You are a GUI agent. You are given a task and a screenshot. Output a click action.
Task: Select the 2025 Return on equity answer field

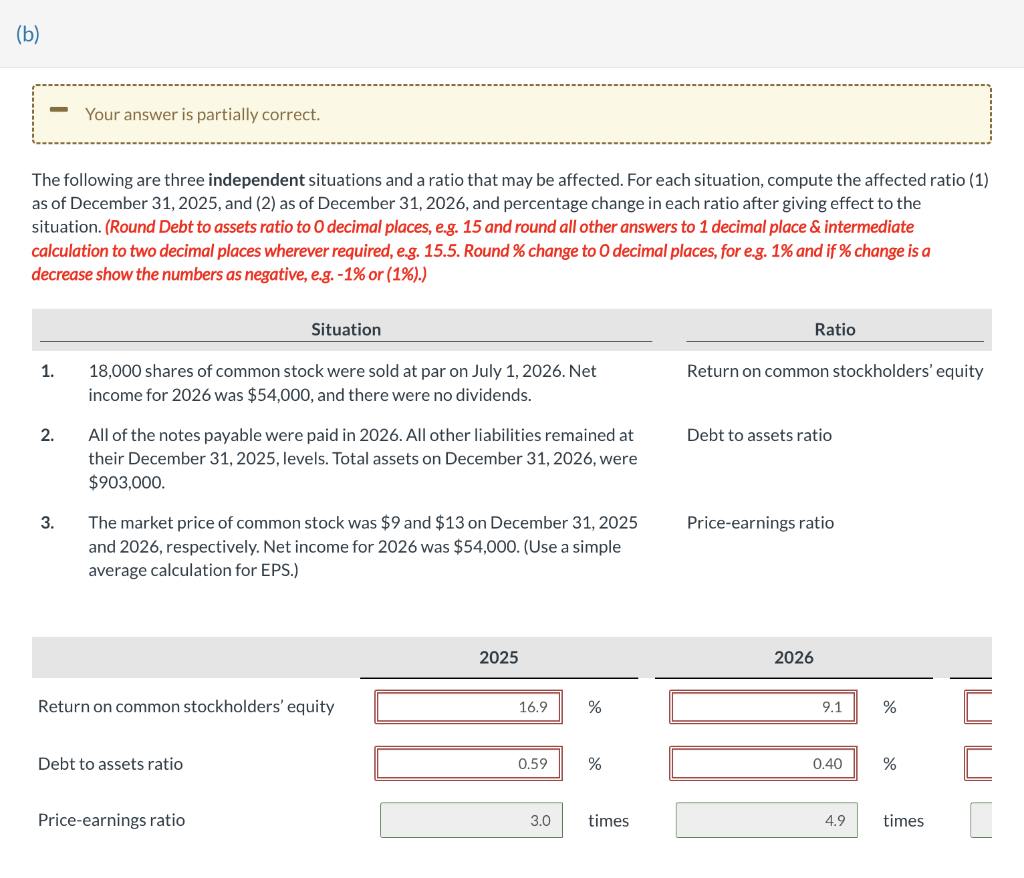pos(468,706)
